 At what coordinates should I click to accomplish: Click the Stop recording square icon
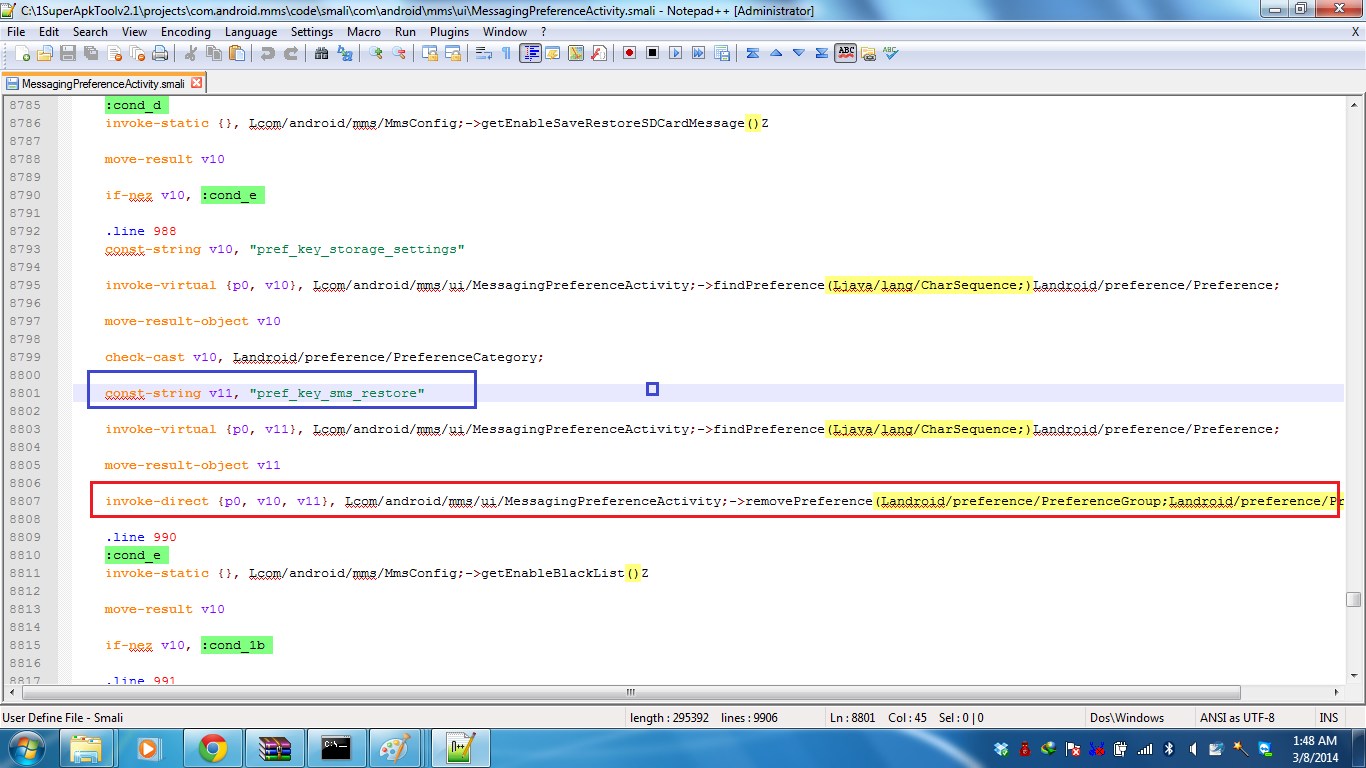click(652, 53)
